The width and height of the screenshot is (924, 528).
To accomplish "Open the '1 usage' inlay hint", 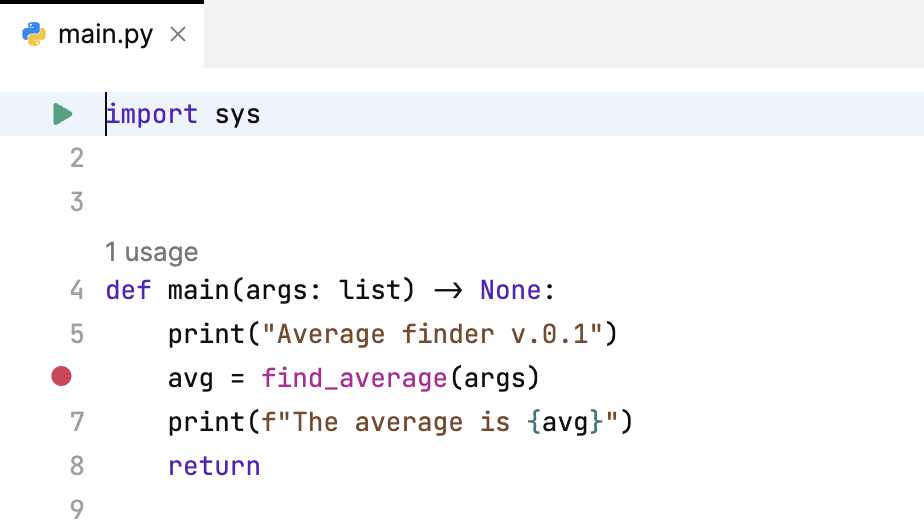I will click(151, 252).
